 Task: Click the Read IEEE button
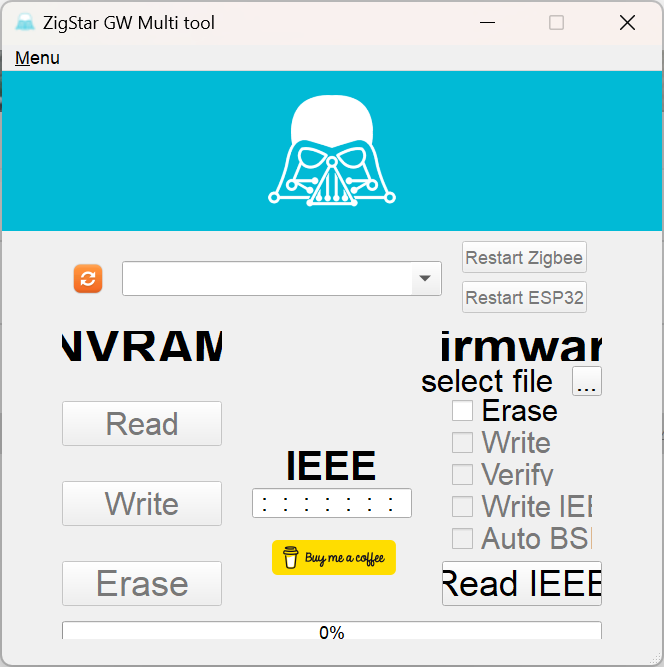[522, 583]
